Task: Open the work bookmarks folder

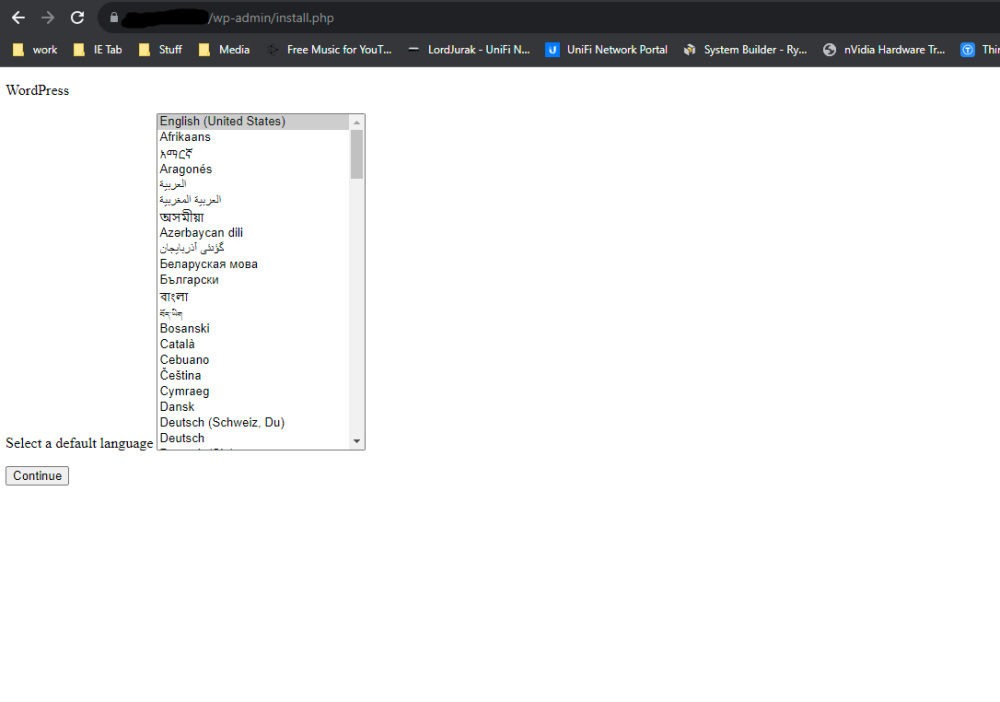Action: click(x=35, y=50)
